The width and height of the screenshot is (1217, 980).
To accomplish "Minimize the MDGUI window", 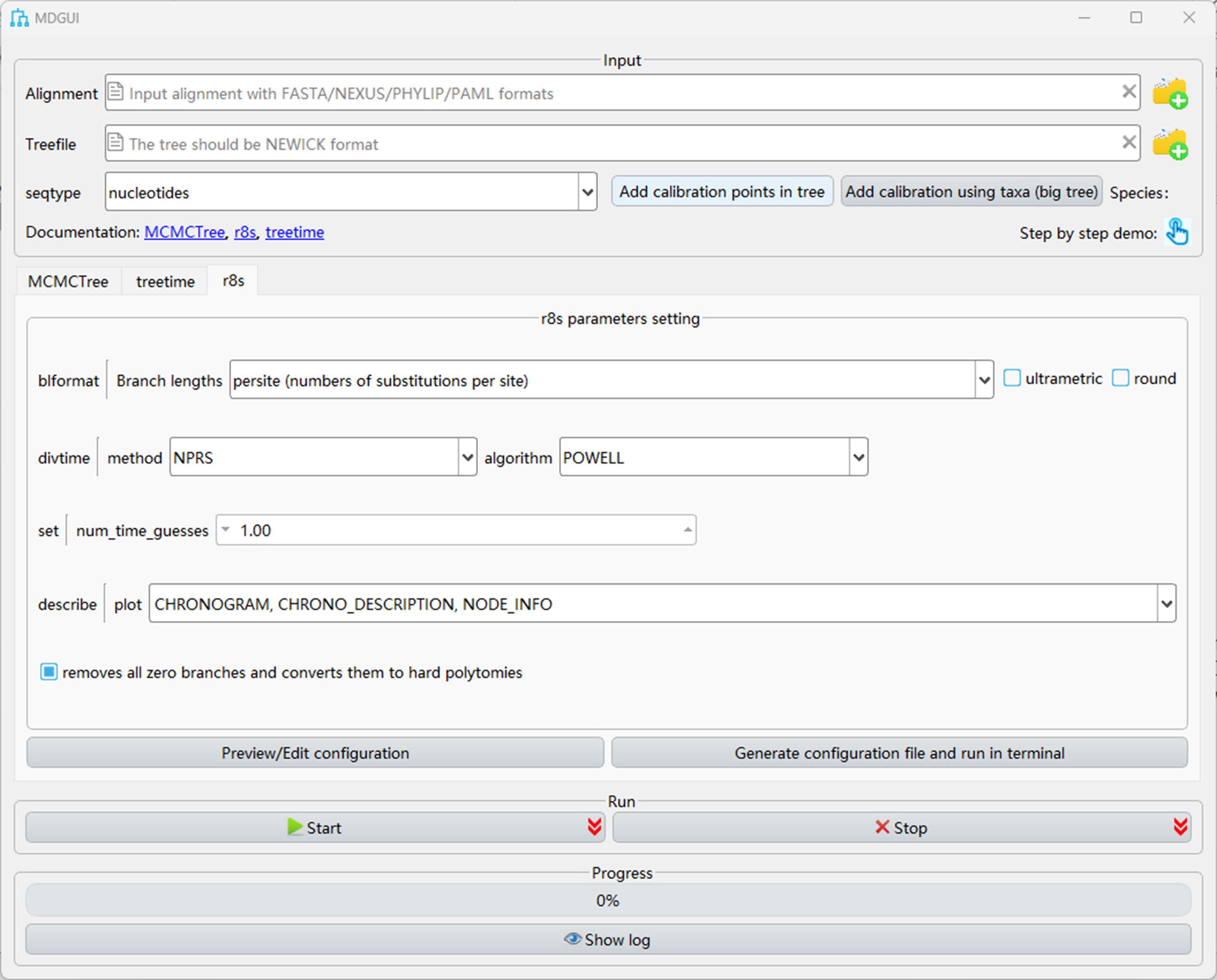I will (x=1084, y=18).
